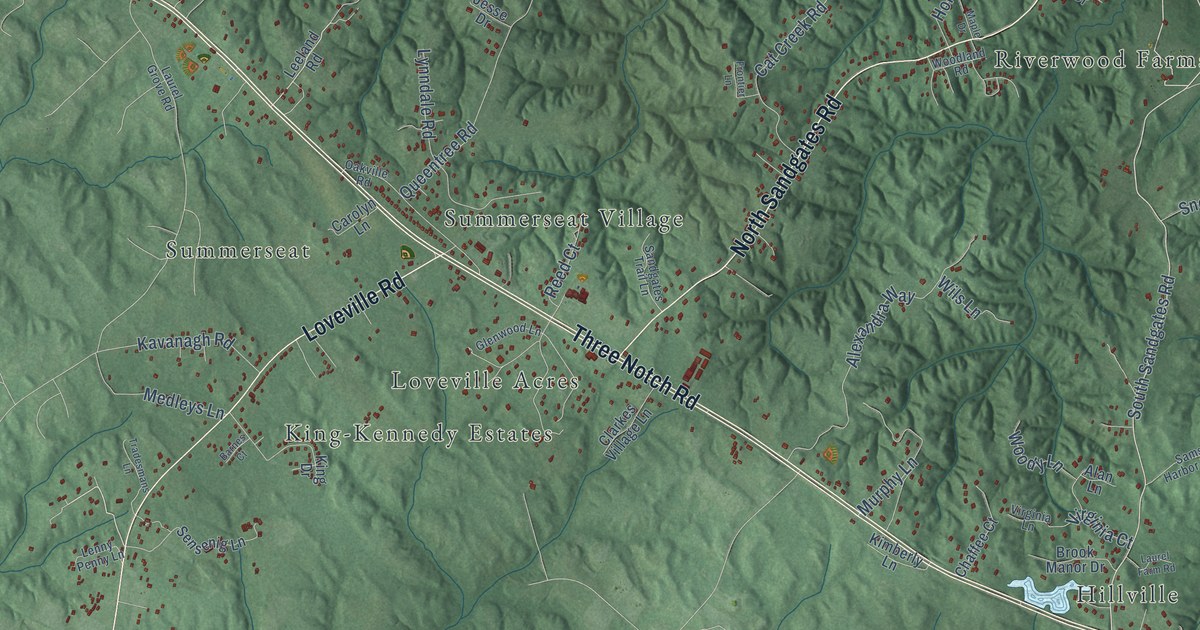1200x630 pixels.
Task: Select the South Sandgates Rd label
Action: tap(1150, 347)
